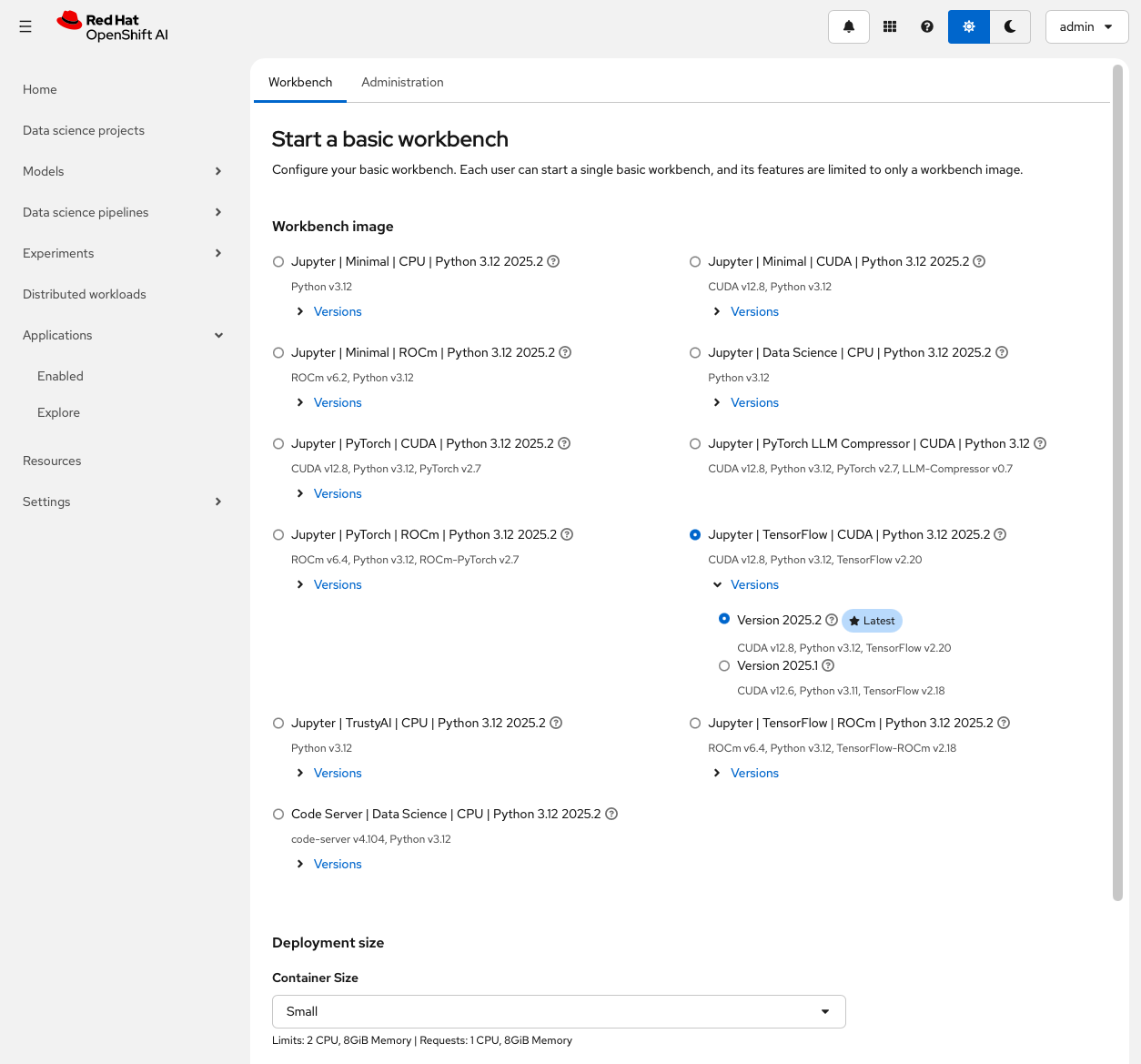Open Resources page in sidebar
The height and width of the screenshot is (1064, 1141).
[123, 461]
